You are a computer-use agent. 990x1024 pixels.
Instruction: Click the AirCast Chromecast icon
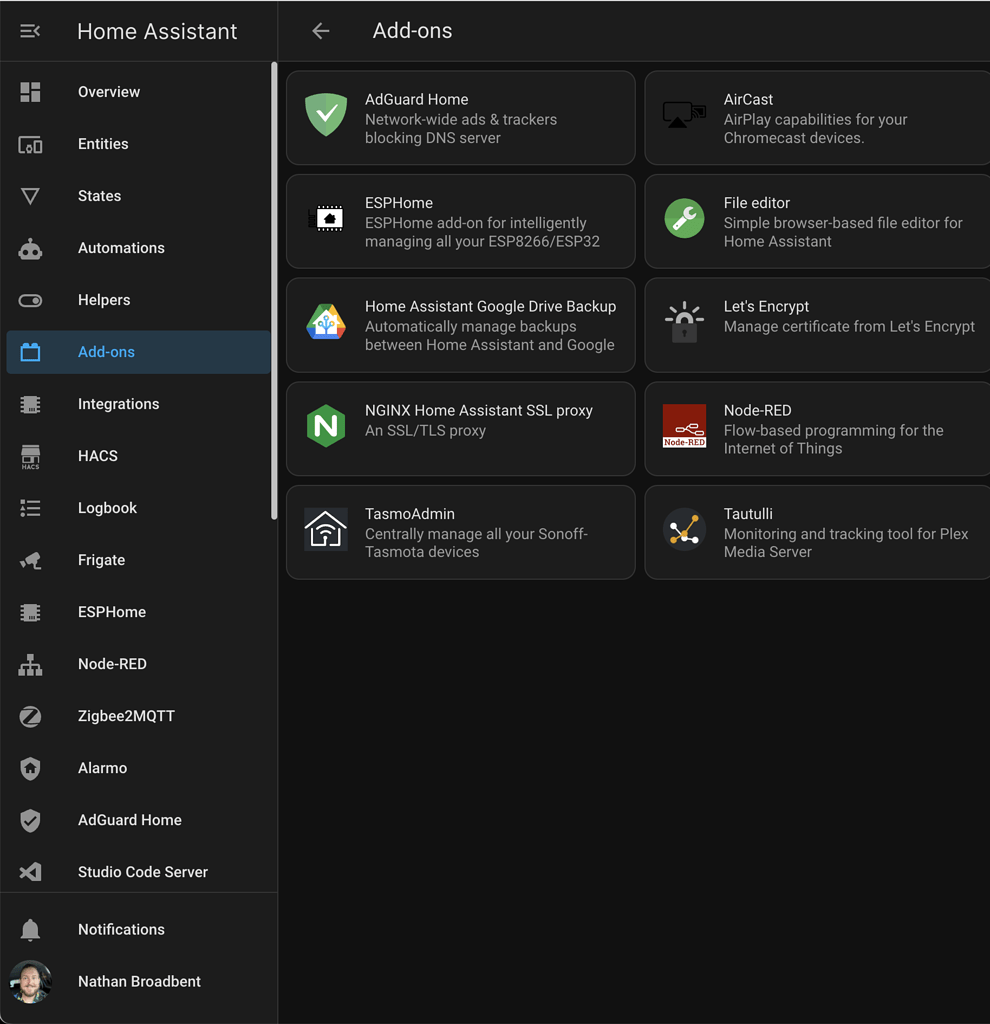point(684,115)
